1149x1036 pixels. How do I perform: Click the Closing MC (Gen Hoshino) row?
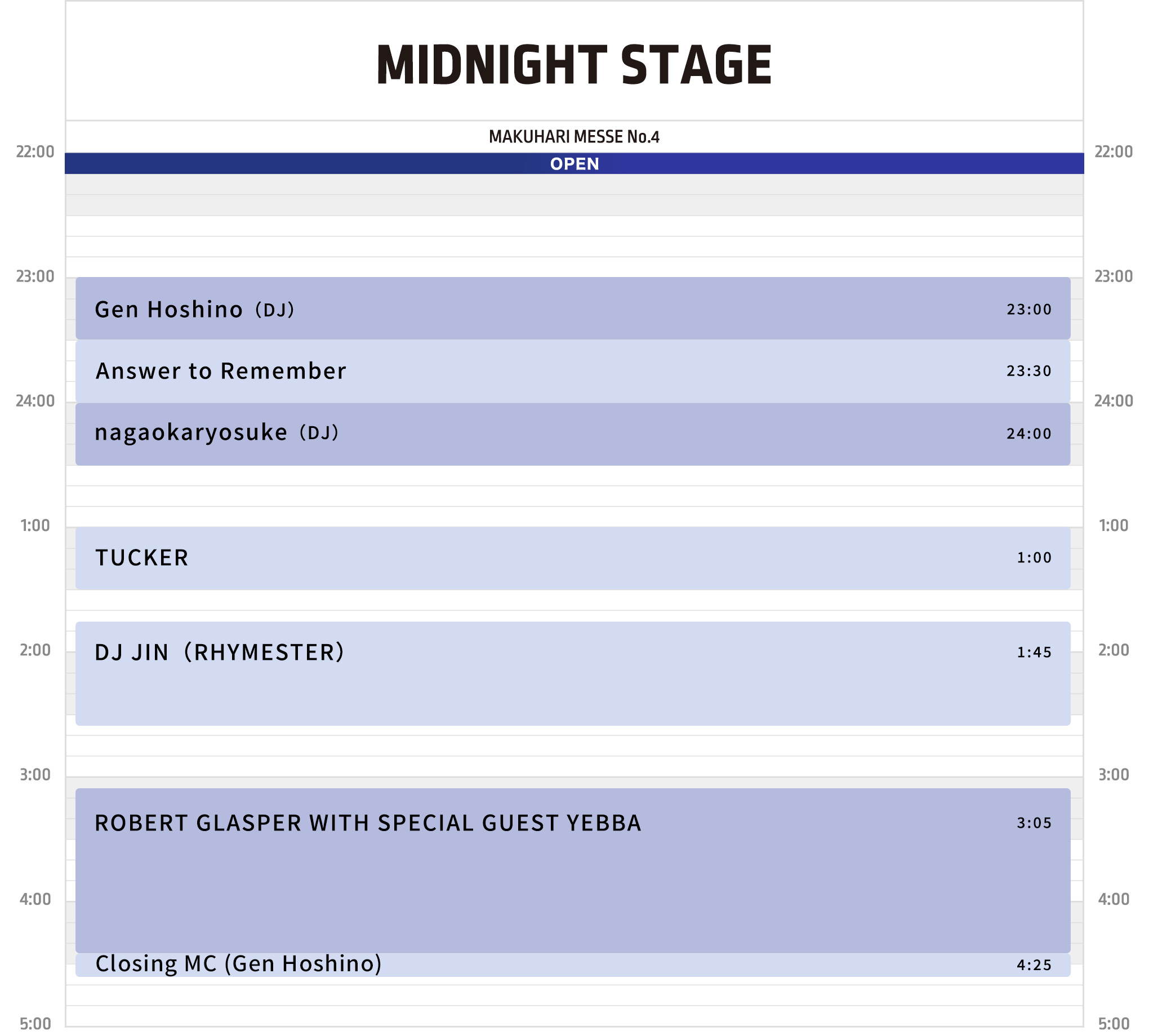click(x=573, y=965)
